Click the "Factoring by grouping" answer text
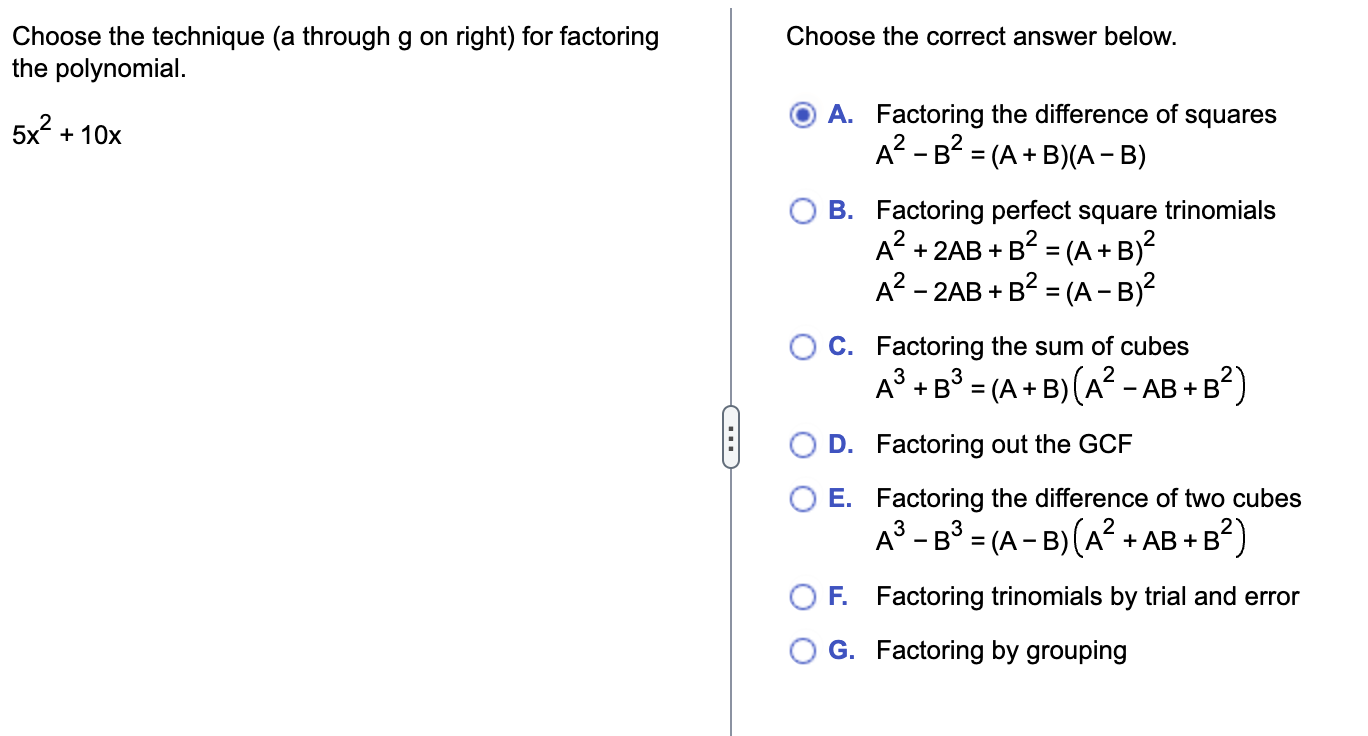Image resolution: width=1368 pixels, height=736 pixels. (x=1001, y=651)
